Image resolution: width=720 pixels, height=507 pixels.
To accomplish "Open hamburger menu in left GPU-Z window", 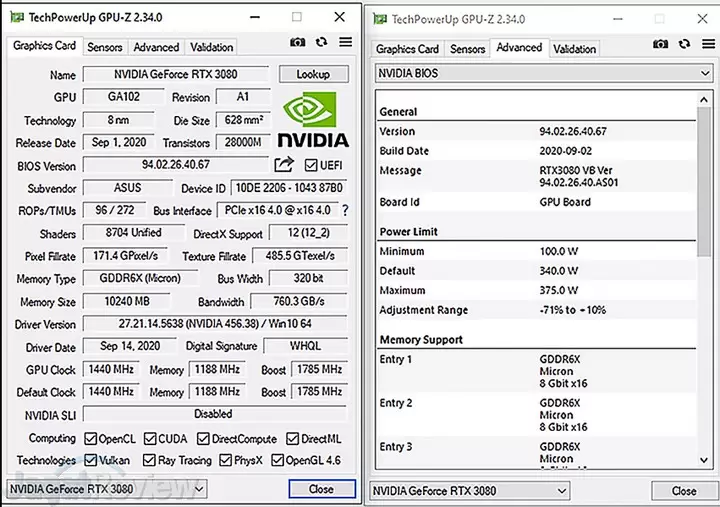I will 345,42.
